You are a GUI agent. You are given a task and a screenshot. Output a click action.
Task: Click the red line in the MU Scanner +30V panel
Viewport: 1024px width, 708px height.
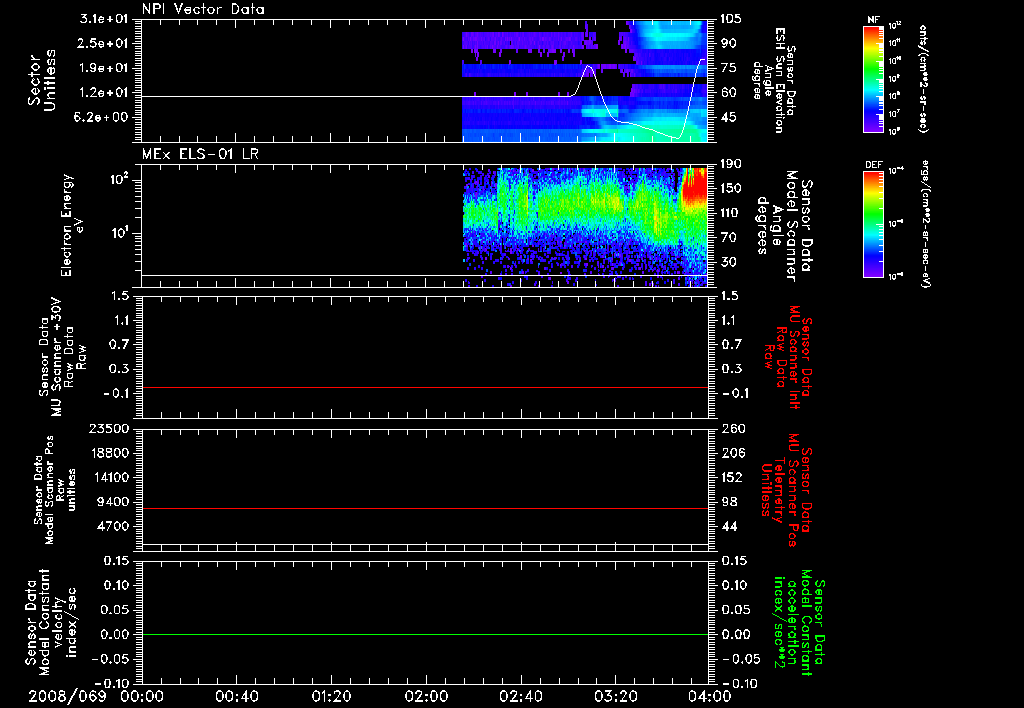click(x=425, y=387)
